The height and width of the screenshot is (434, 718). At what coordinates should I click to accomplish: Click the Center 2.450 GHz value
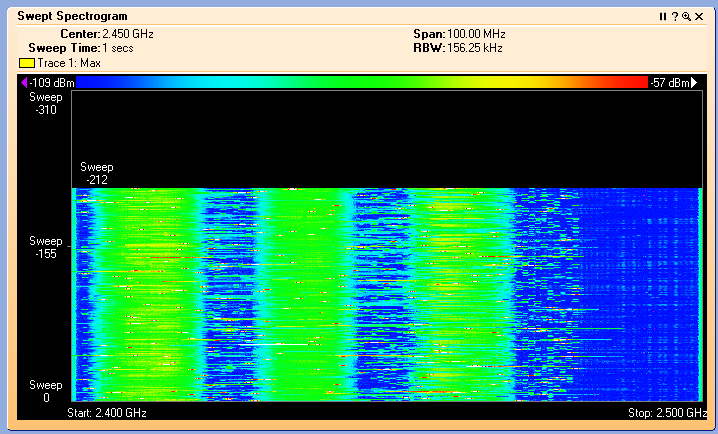[x=128, y=34]
